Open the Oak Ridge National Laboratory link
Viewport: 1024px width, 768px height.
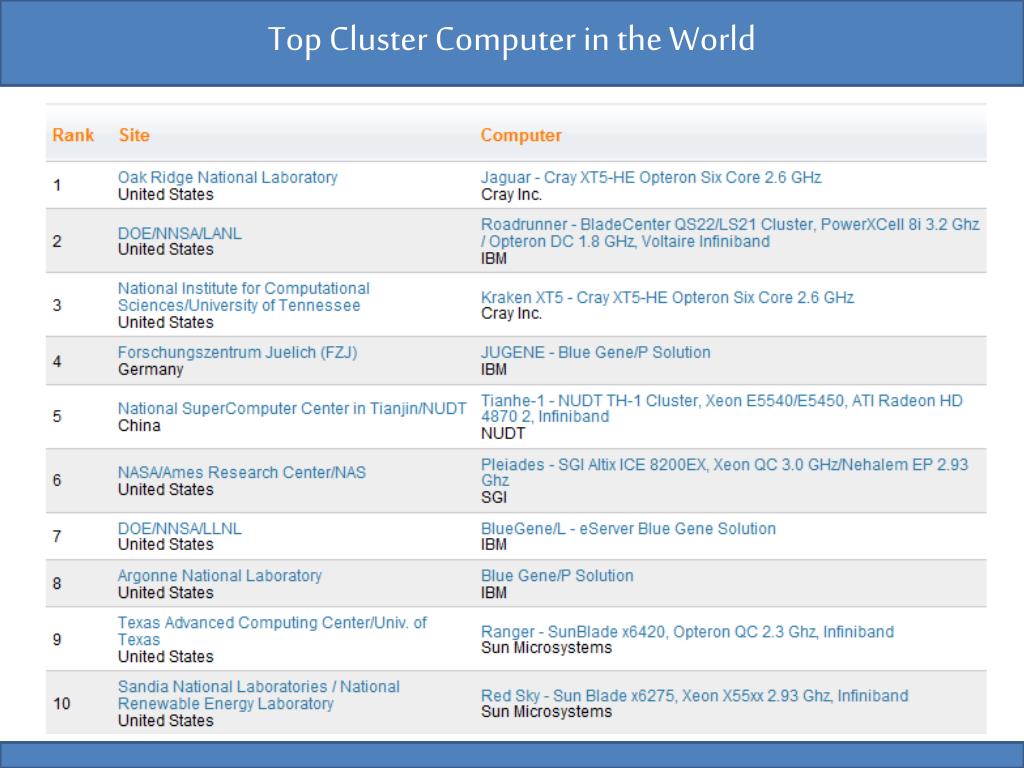(227, 177)
